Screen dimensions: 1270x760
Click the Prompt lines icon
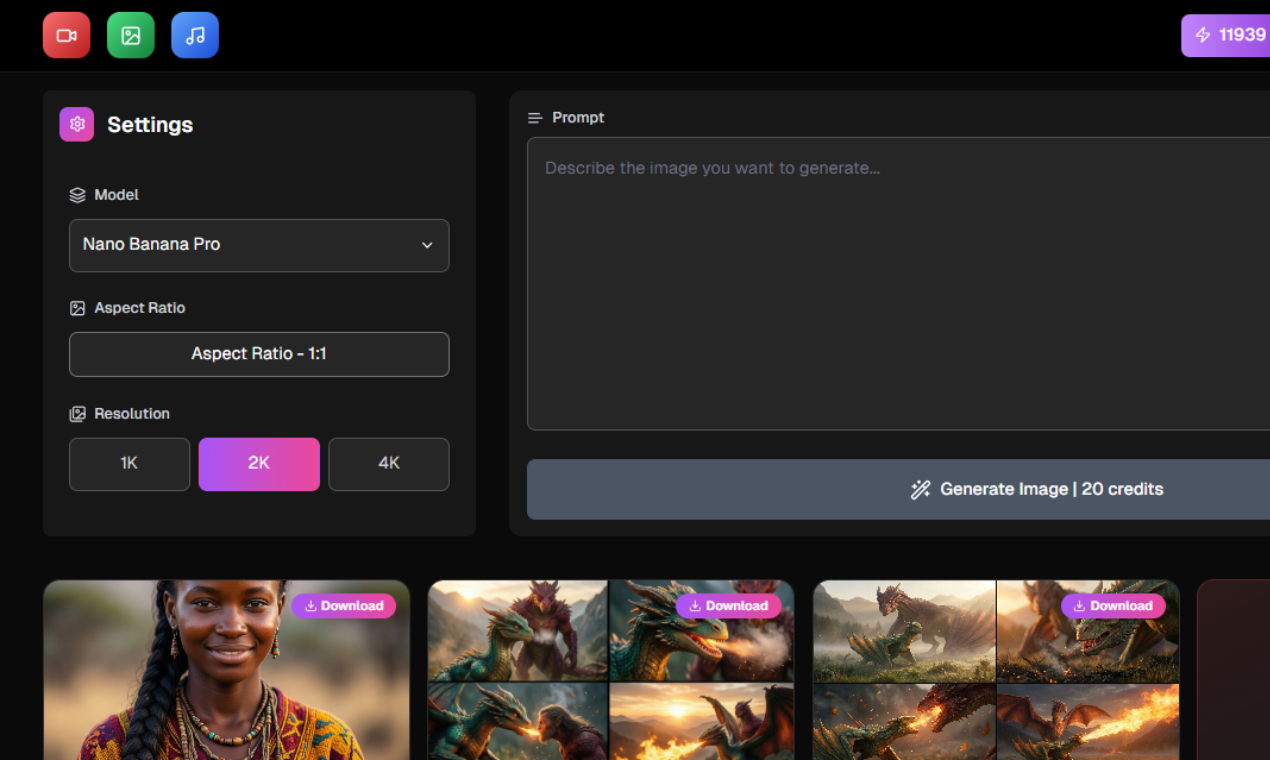(x=534, y=117)
